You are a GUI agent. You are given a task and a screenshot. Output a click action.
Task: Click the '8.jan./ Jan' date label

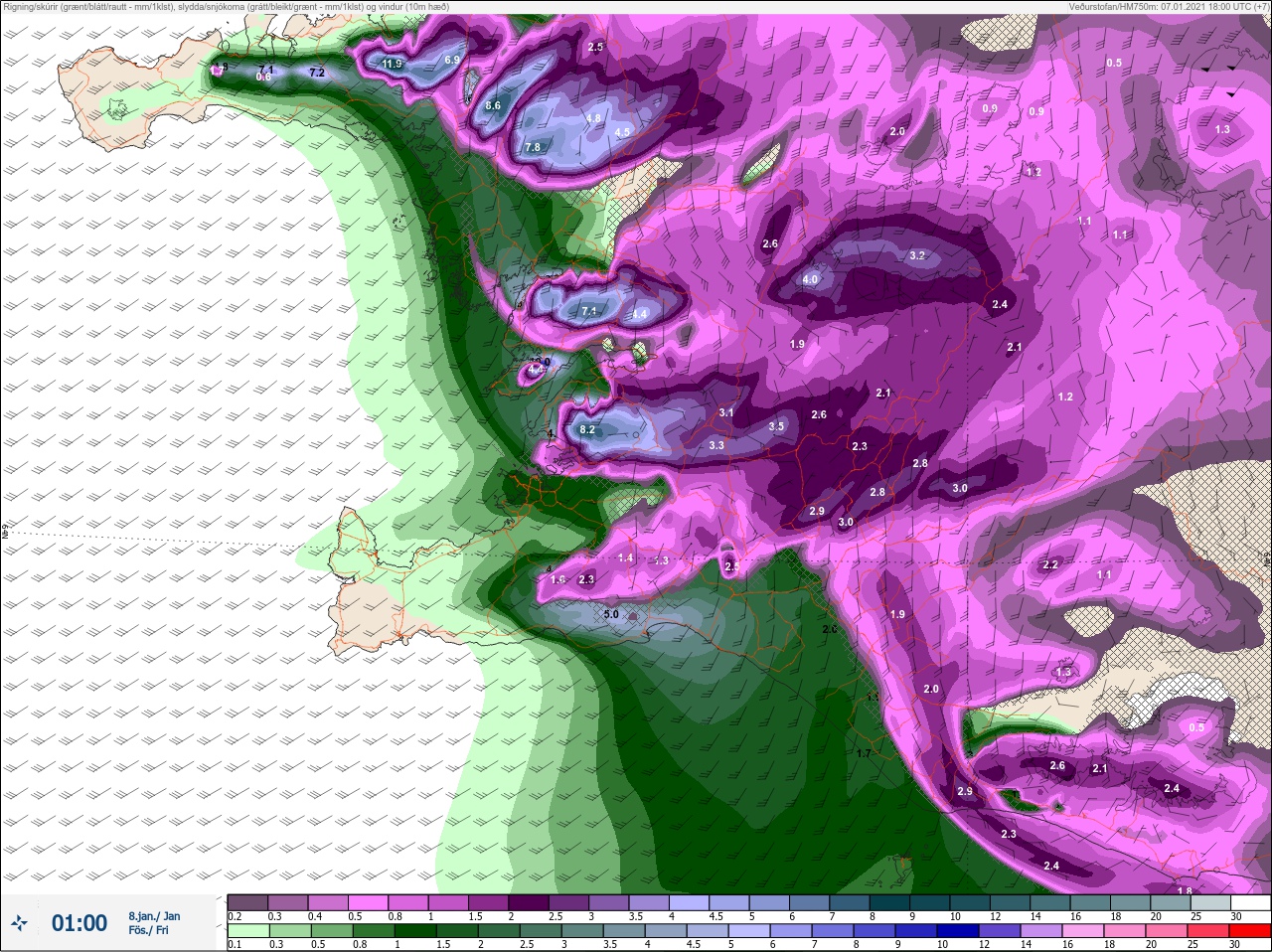coord(154,915)
